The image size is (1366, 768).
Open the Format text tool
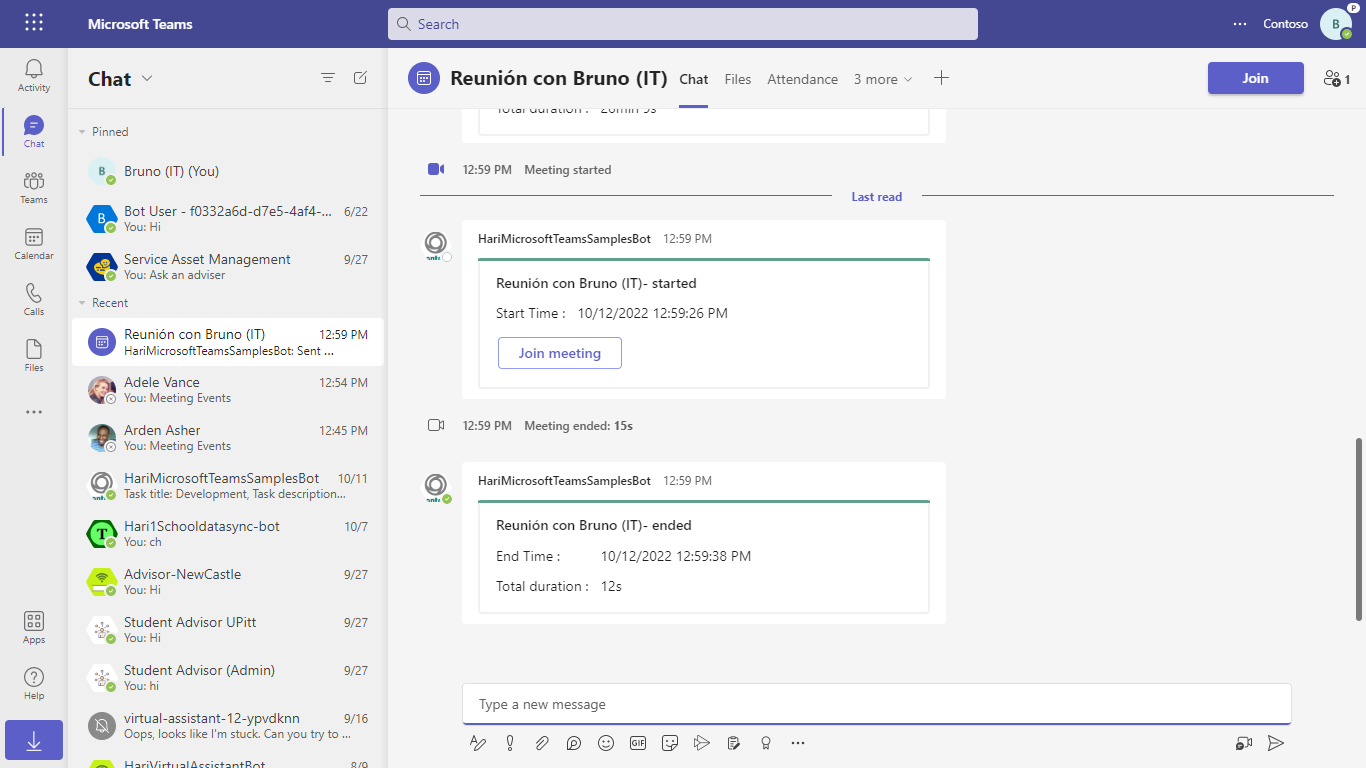coord(478,743)
